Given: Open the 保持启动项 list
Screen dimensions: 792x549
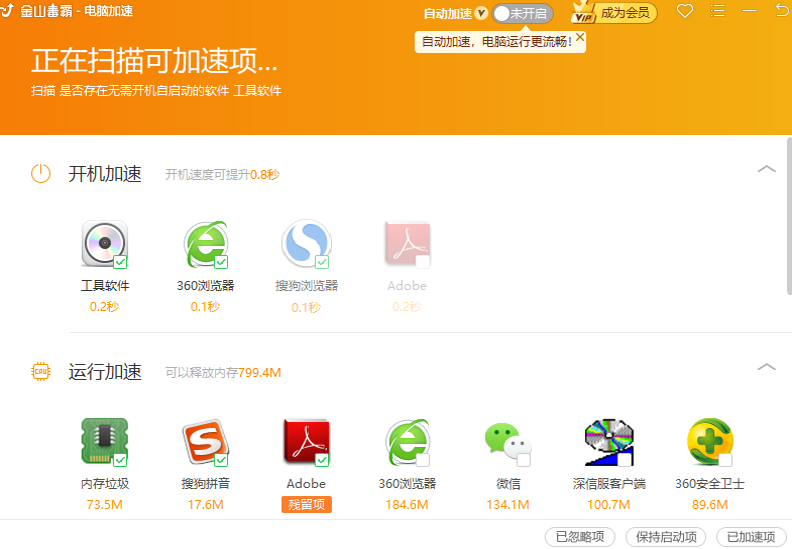Looking at the screenshot, I should coord(666,536).
